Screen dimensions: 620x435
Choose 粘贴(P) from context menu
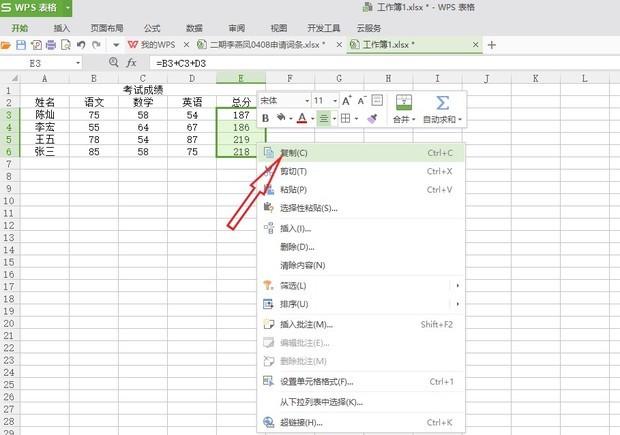(361, 190)
